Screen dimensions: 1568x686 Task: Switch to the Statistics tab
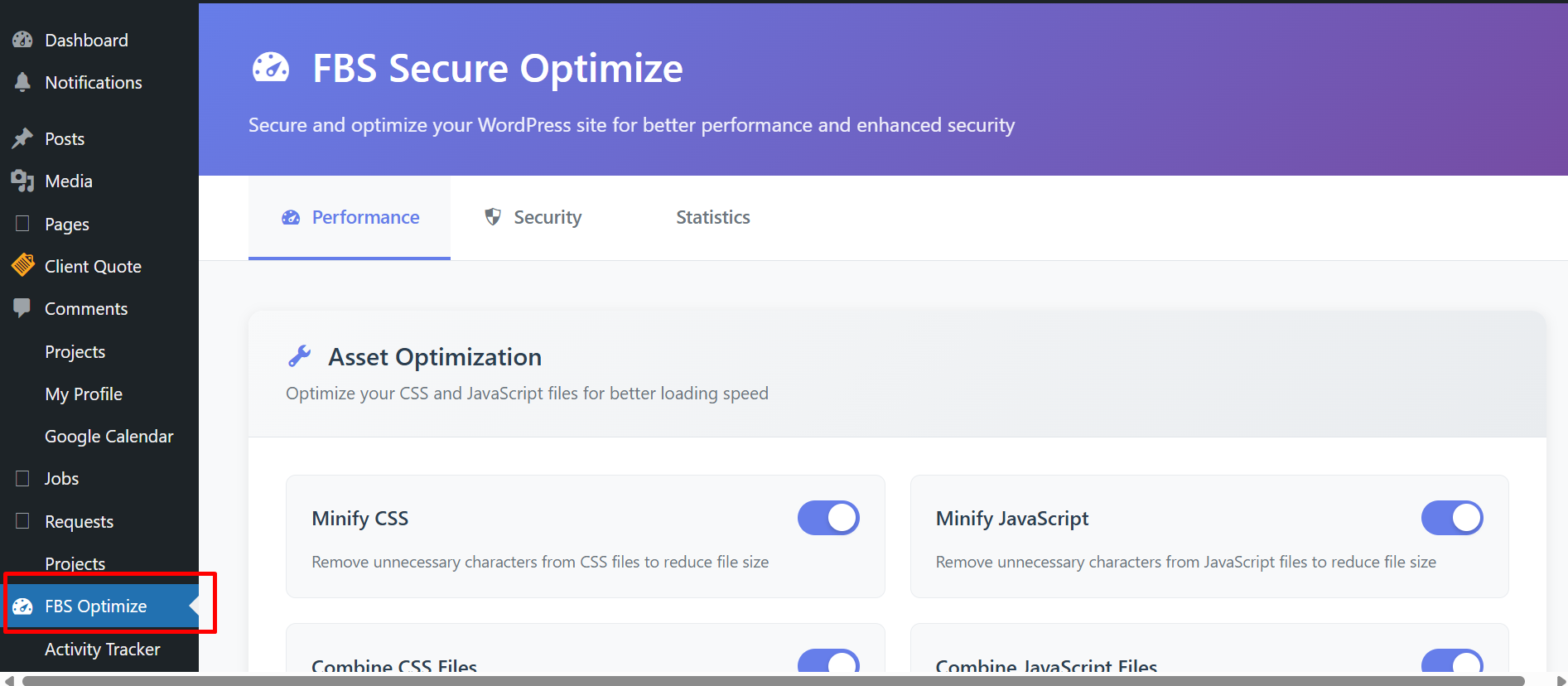[712, 217]
